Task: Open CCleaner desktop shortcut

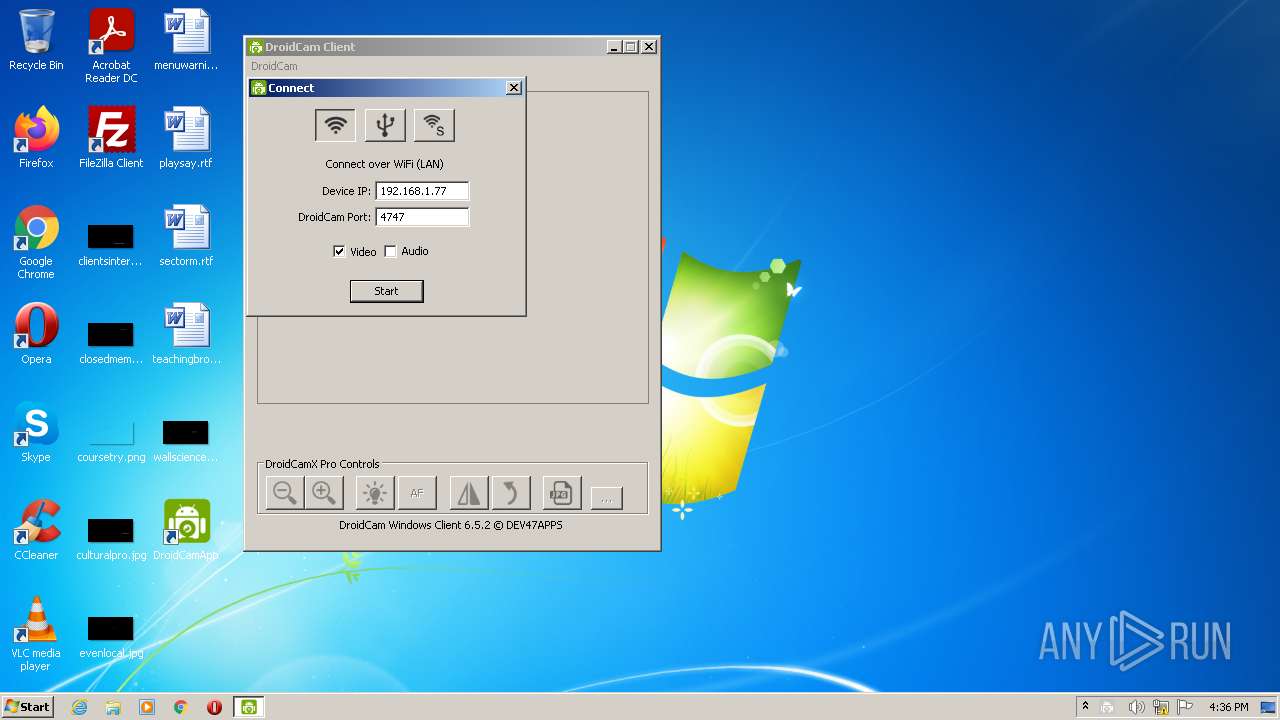Action: pyautogui.click(x=36, y=530)
